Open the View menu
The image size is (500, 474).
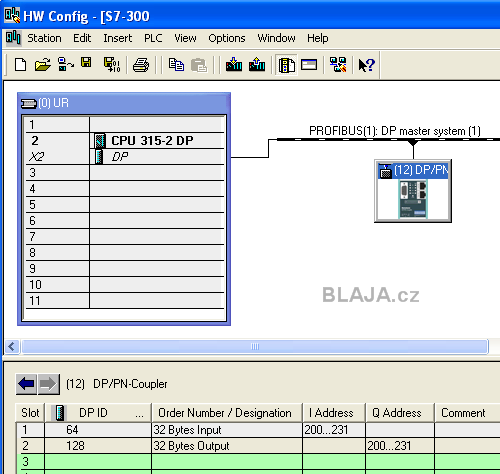point(185,38)
